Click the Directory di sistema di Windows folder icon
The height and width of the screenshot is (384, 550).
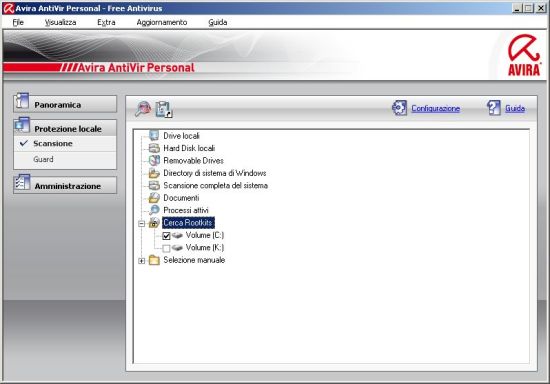(x=154, y=173)
